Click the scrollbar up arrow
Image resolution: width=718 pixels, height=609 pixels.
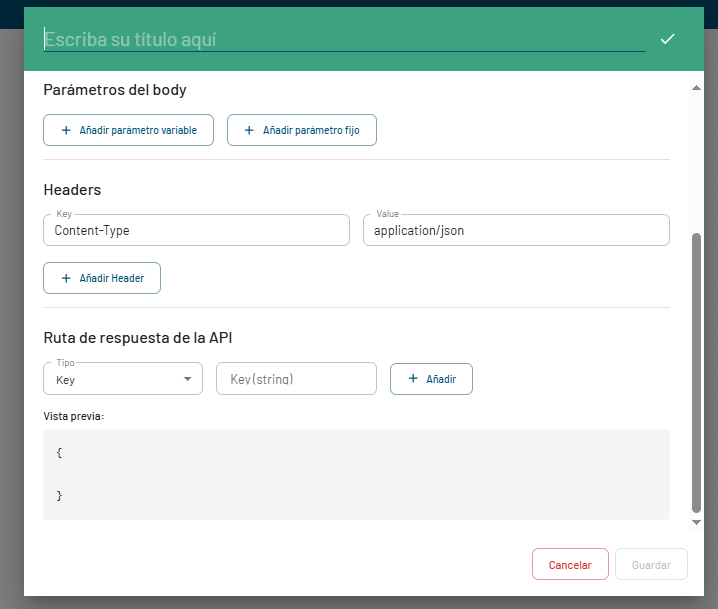(x=697, y=88)
